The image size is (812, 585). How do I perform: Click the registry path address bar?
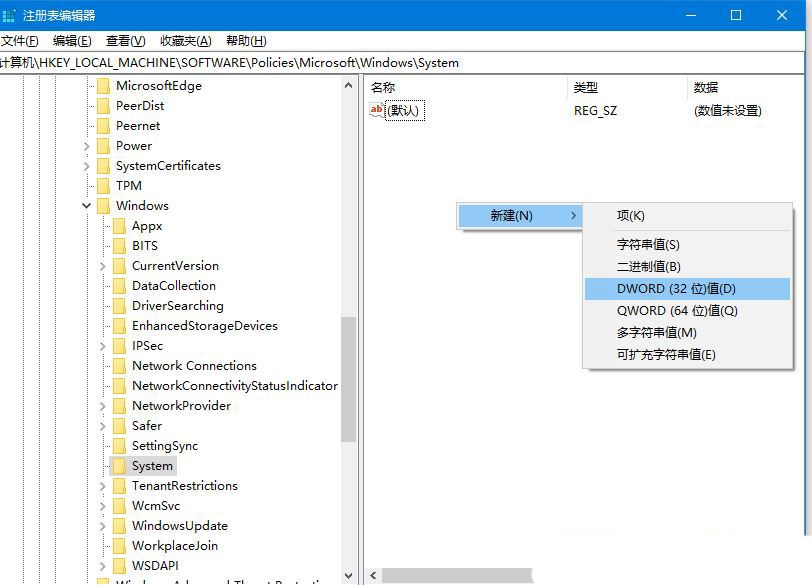[402, 63]
